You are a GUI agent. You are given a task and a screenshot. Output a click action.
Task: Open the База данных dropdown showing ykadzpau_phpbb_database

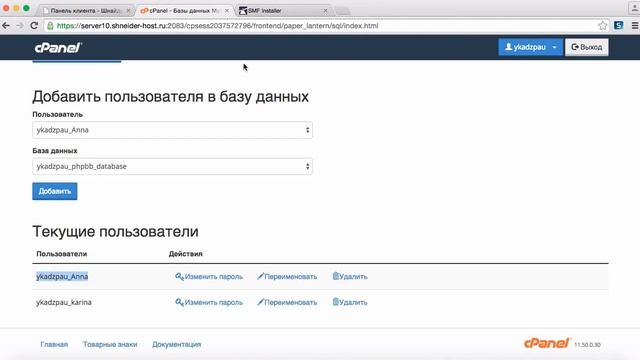[x=172, y=167]
